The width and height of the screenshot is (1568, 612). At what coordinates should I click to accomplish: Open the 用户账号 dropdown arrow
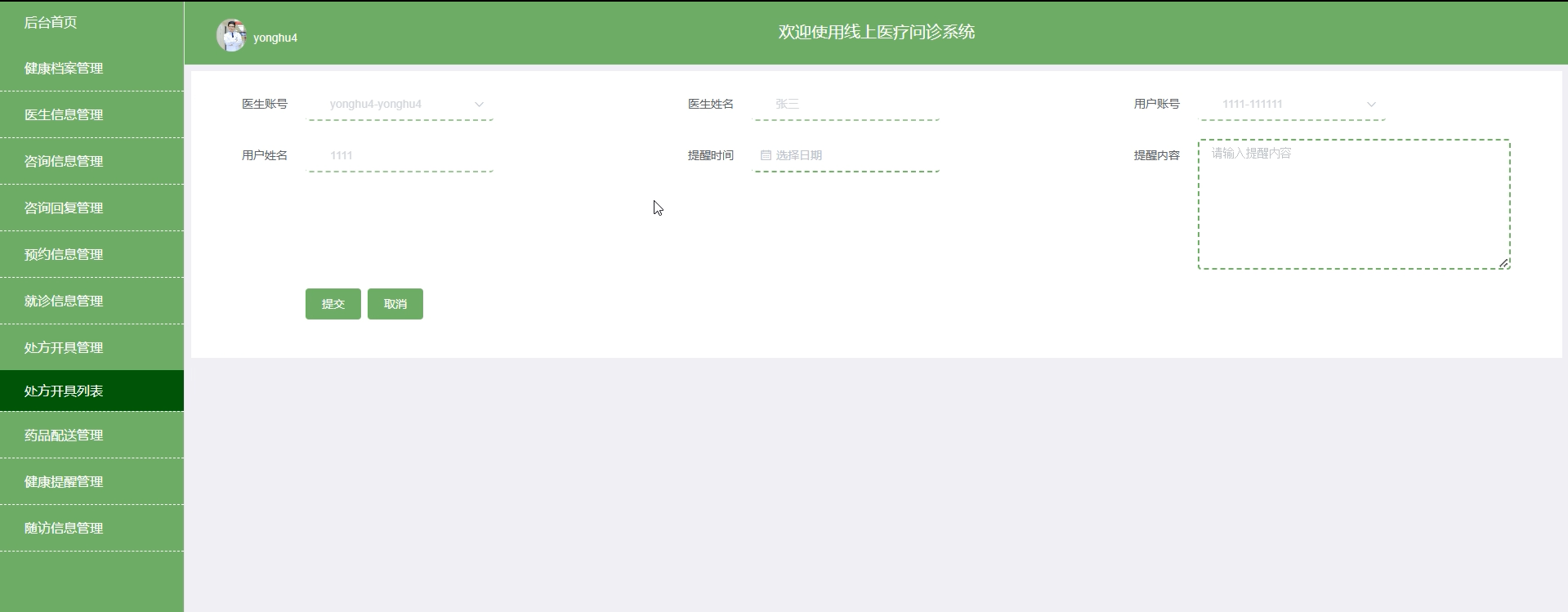[x=1371, y=105]
